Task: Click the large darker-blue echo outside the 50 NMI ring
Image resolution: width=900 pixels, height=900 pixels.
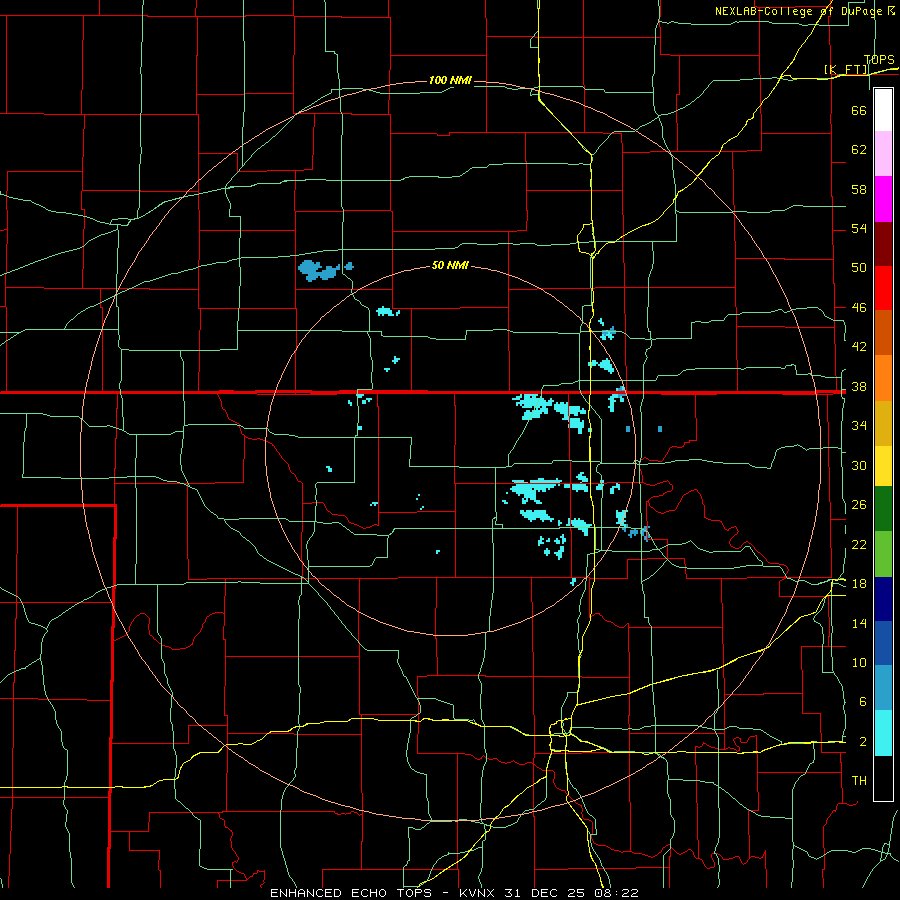Action: [319, 270]
